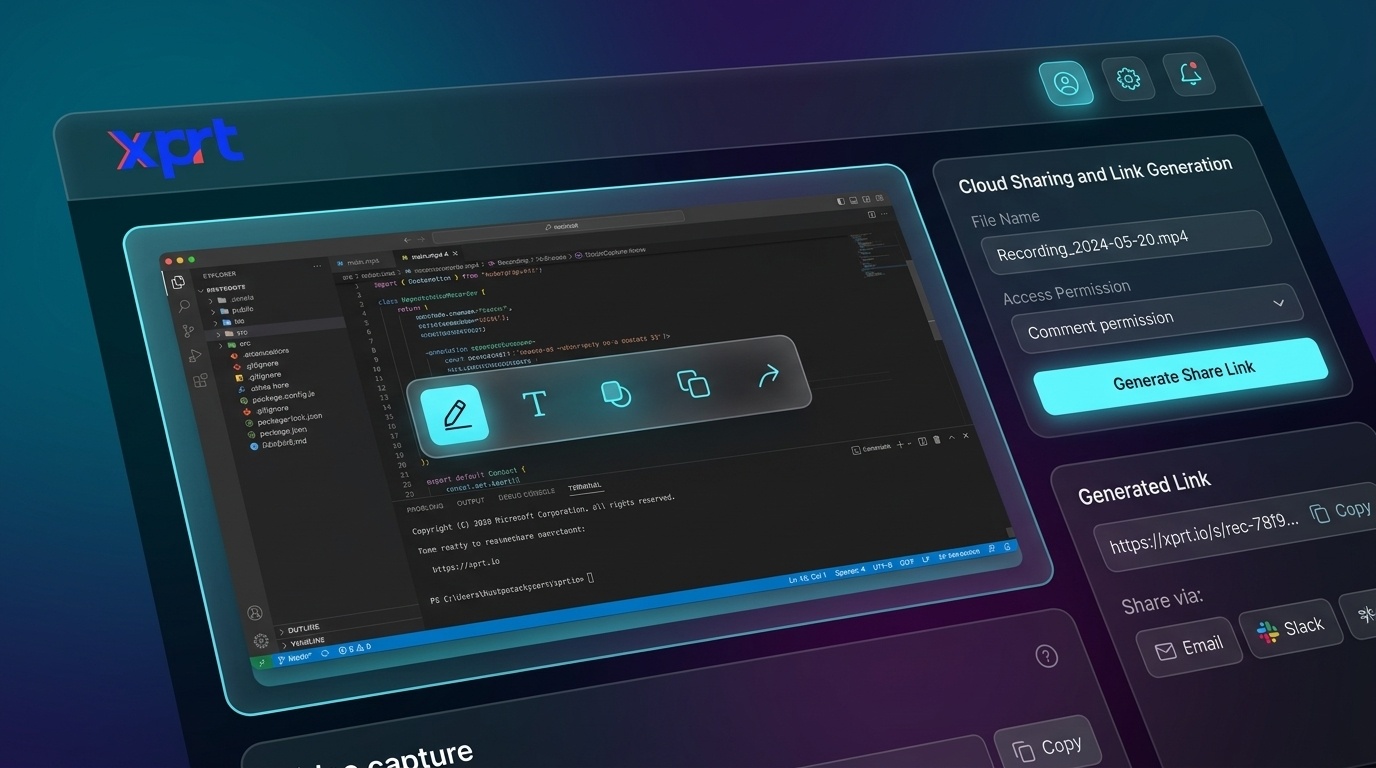The width and height of the screenshot is (1376, 768).
Task: Click the UTF-8 encoding status bar entry
Action: [x=882, y=567]
